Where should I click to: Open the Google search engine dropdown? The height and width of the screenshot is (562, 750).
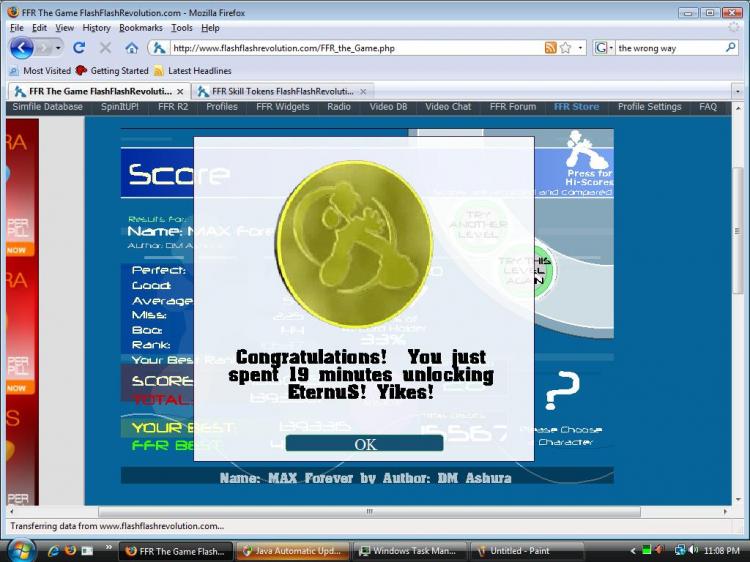(604, 48)
